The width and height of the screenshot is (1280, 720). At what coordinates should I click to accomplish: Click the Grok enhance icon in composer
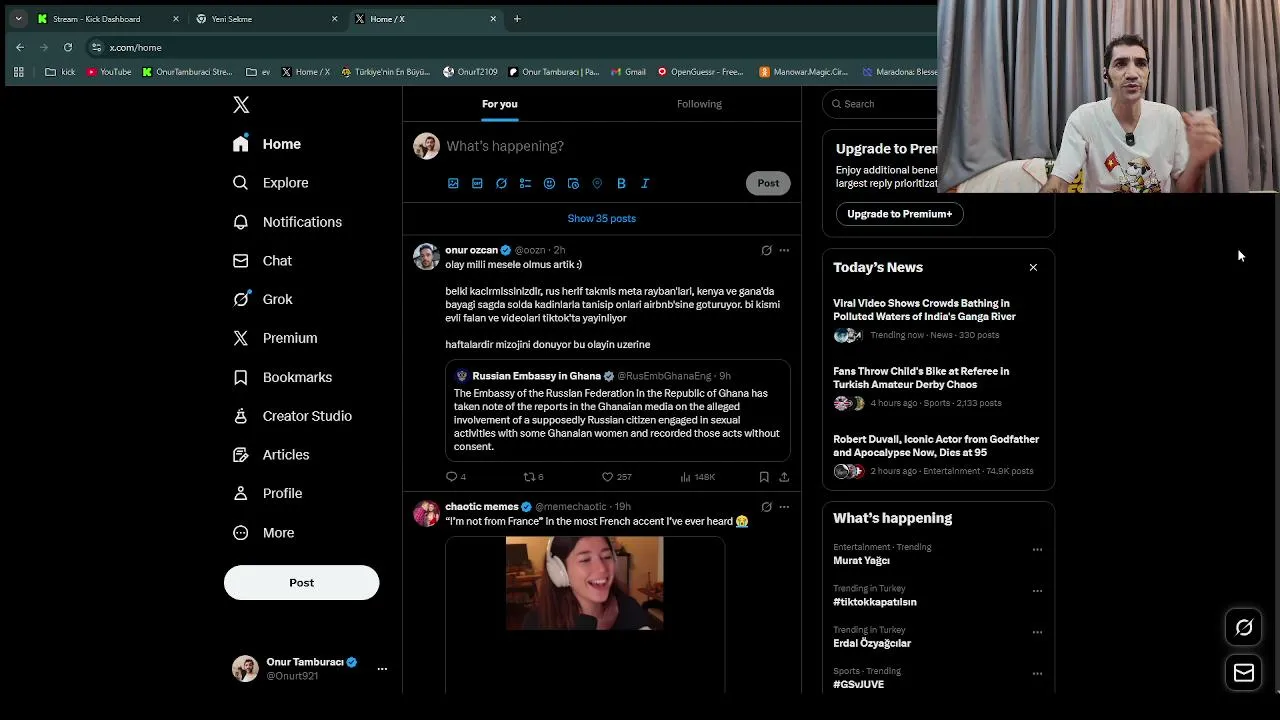coord(501,183)
